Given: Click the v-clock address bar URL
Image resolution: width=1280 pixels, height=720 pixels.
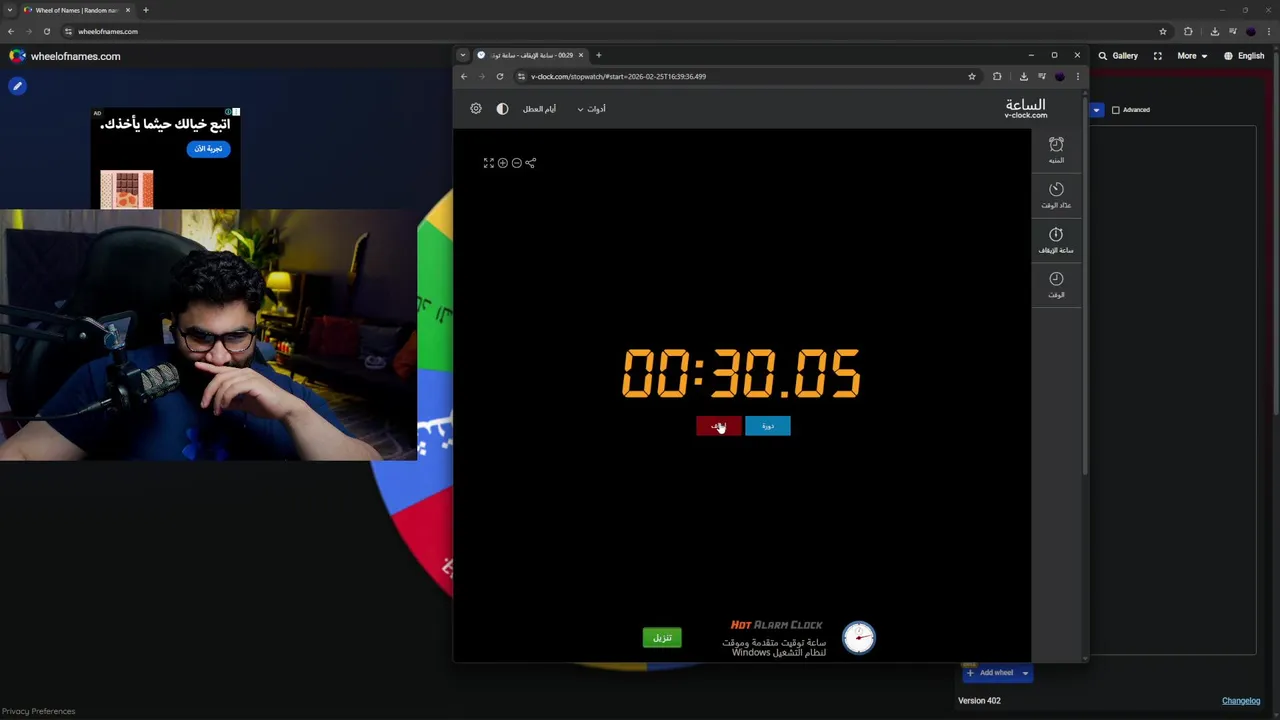Looking at the screenshot, I should tap(618, 76).
